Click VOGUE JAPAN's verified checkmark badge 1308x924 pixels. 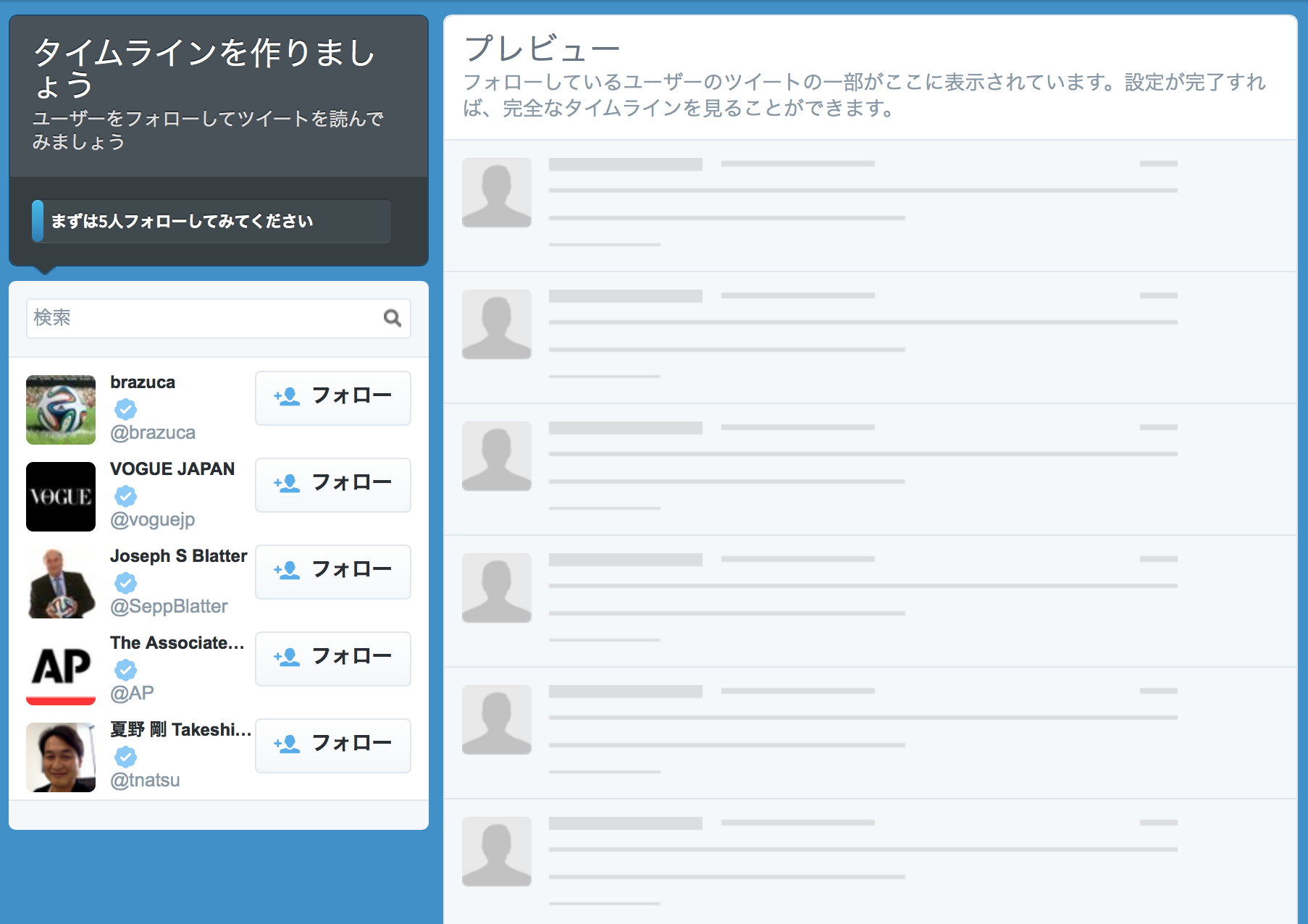tap(125, 496)
